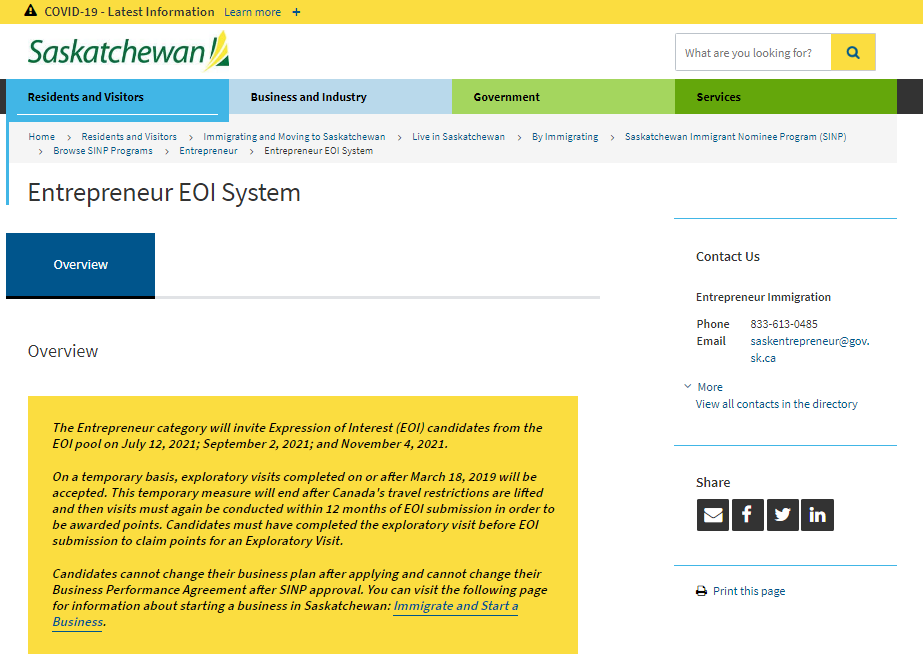Open Residents and Visitors breadcrumb link

click(129, 137)
